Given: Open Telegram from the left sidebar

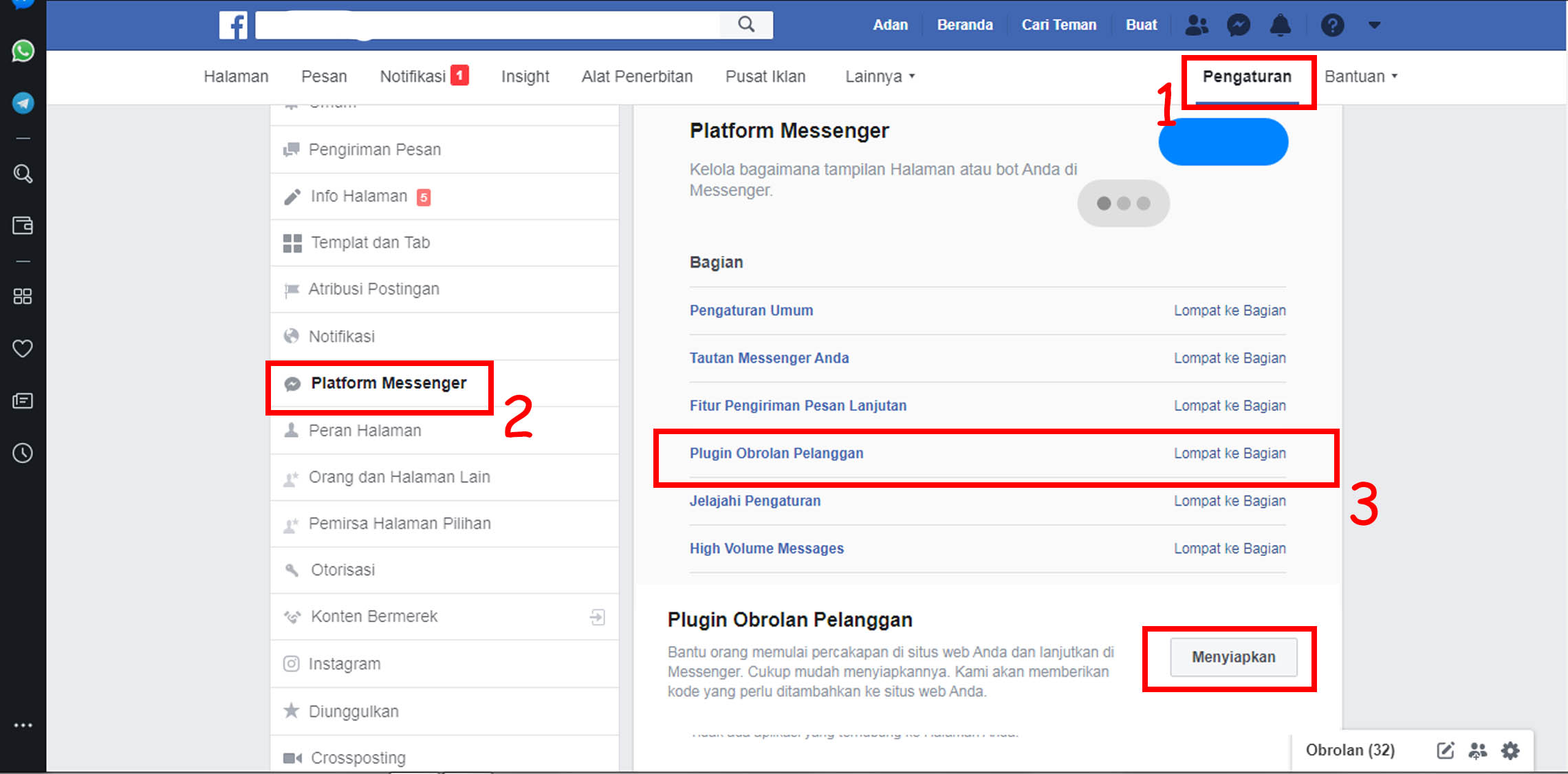Looking at the screenshot, I should tap(23, 103).
